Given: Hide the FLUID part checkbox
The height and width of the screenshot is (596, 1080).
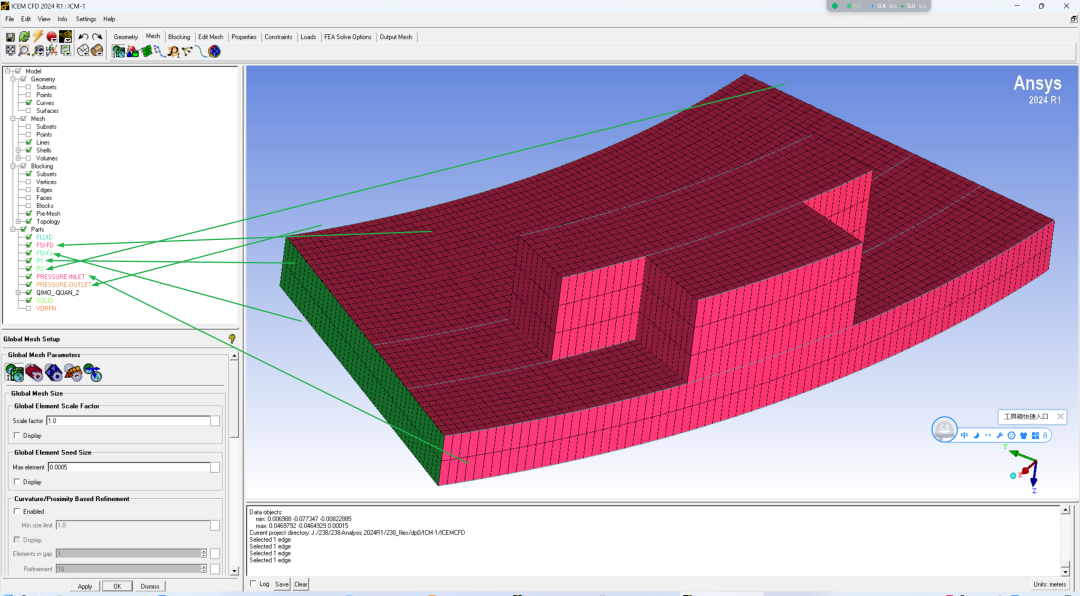Looking at the screenshot, I should (29, 238).
